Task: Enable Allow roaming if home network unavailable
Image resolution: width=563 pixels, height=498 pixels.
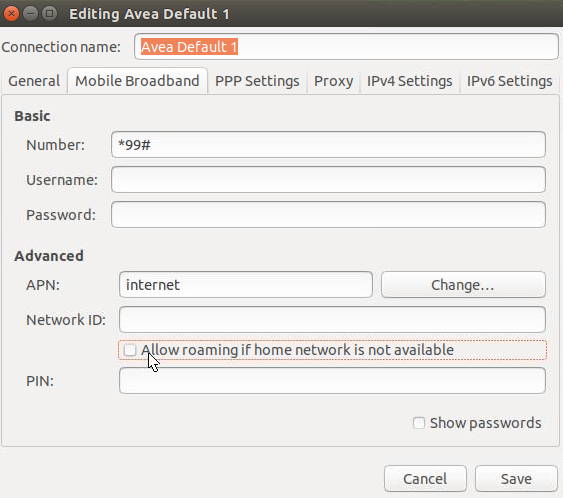Action: tap(130, 350)
